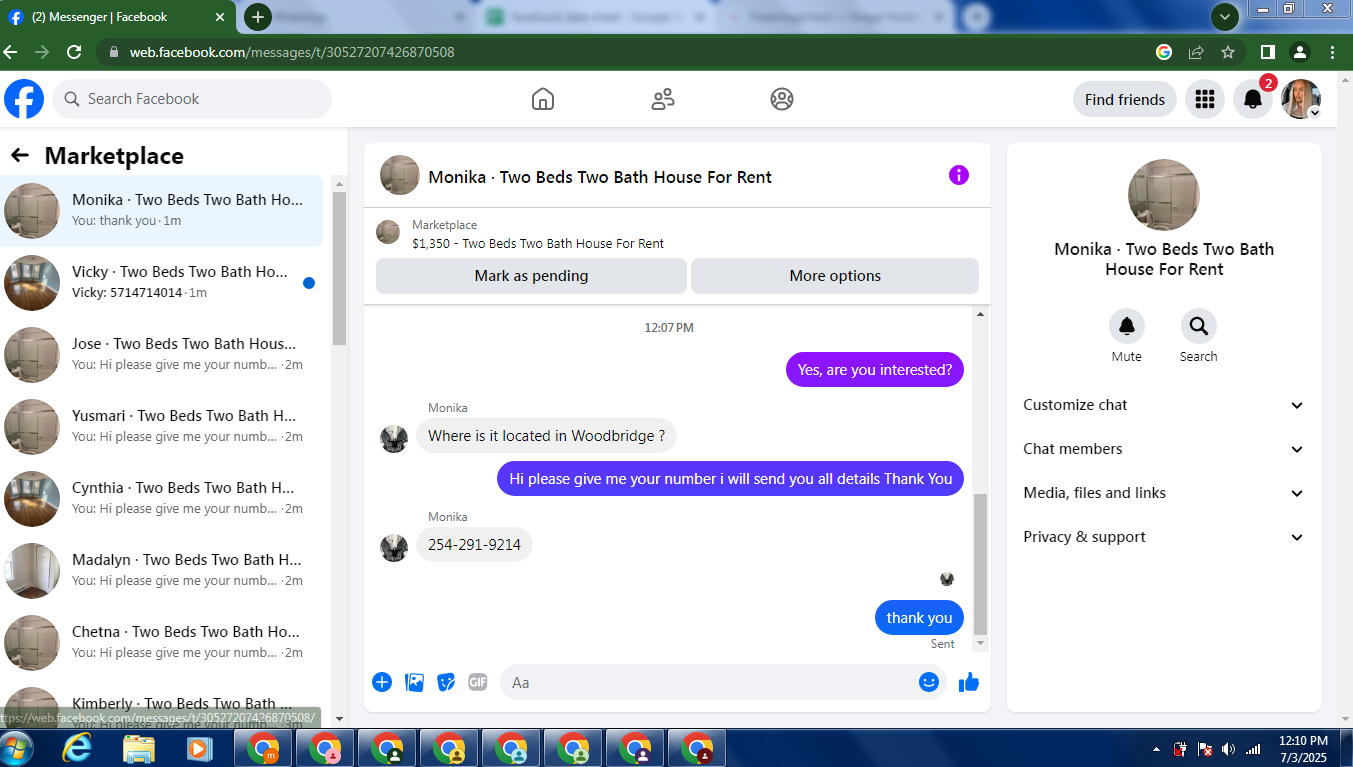Choose a sticker from the sticker icon
Viewport: 1353px width, 767px height.
[x=446, y=682]
